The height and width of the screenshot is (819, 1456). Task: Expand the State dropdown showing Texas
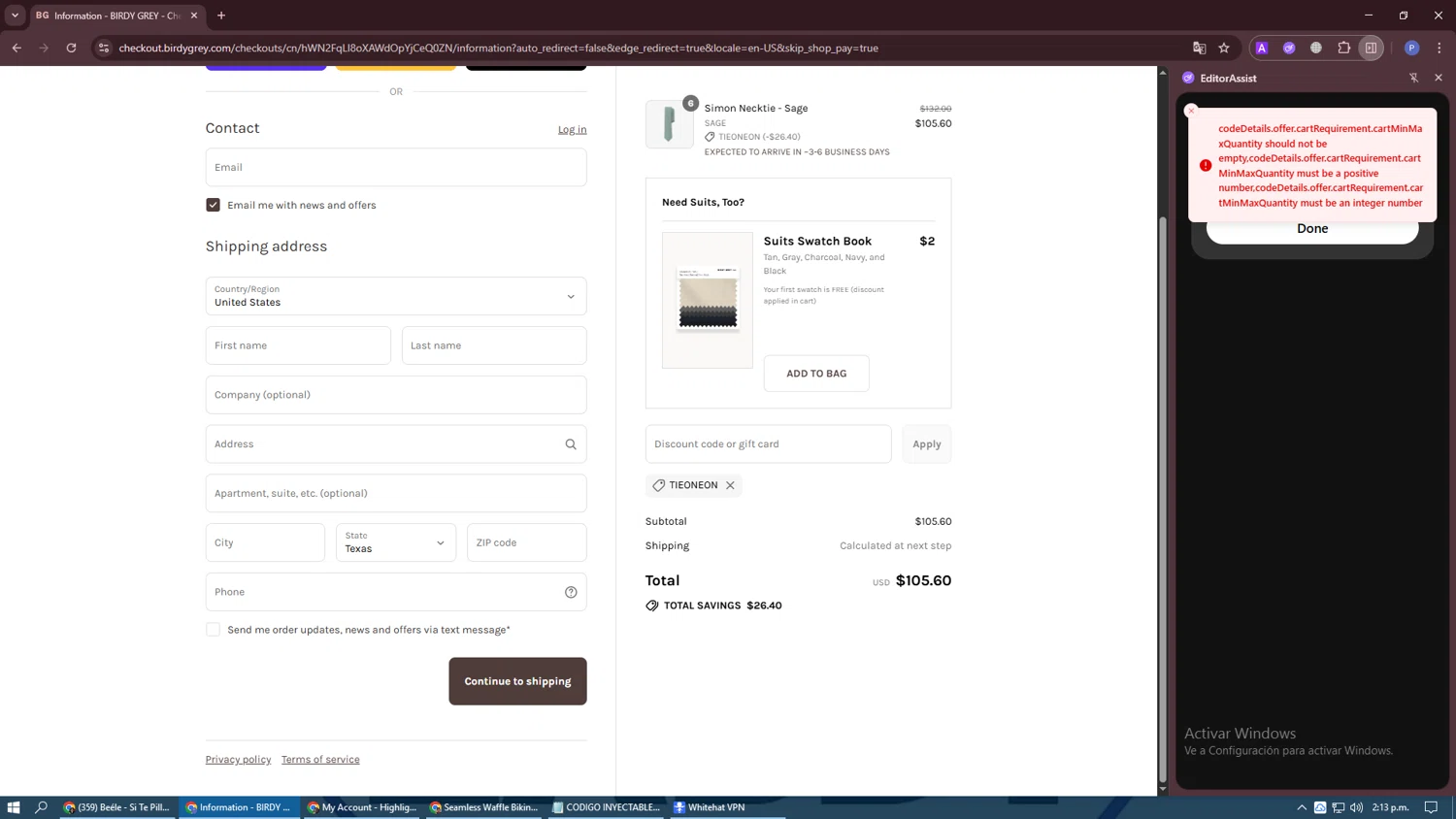[x=396, y=542]
